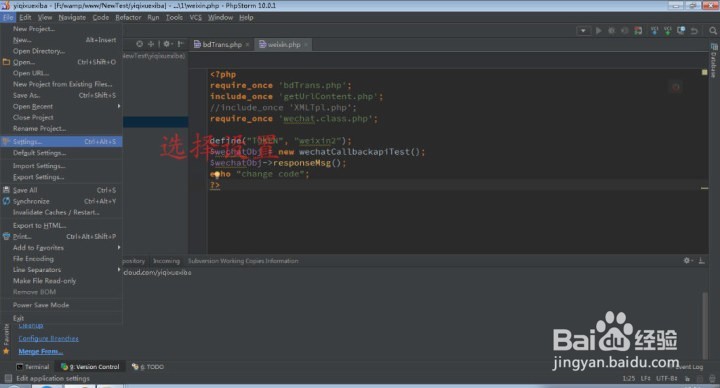Toggle Make File Read-only menu item

(x=62, y=281)
